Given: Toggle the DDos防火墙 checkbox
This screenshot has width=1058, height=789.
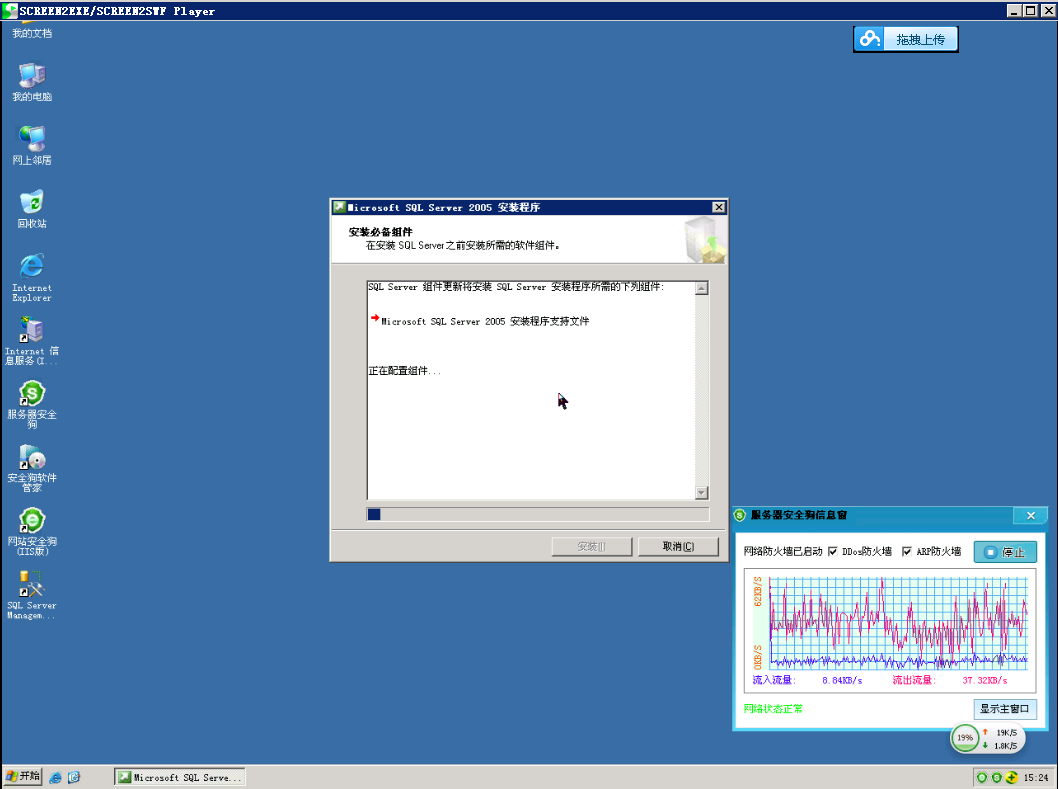Looking at the screenshot, I should (833, 551).
